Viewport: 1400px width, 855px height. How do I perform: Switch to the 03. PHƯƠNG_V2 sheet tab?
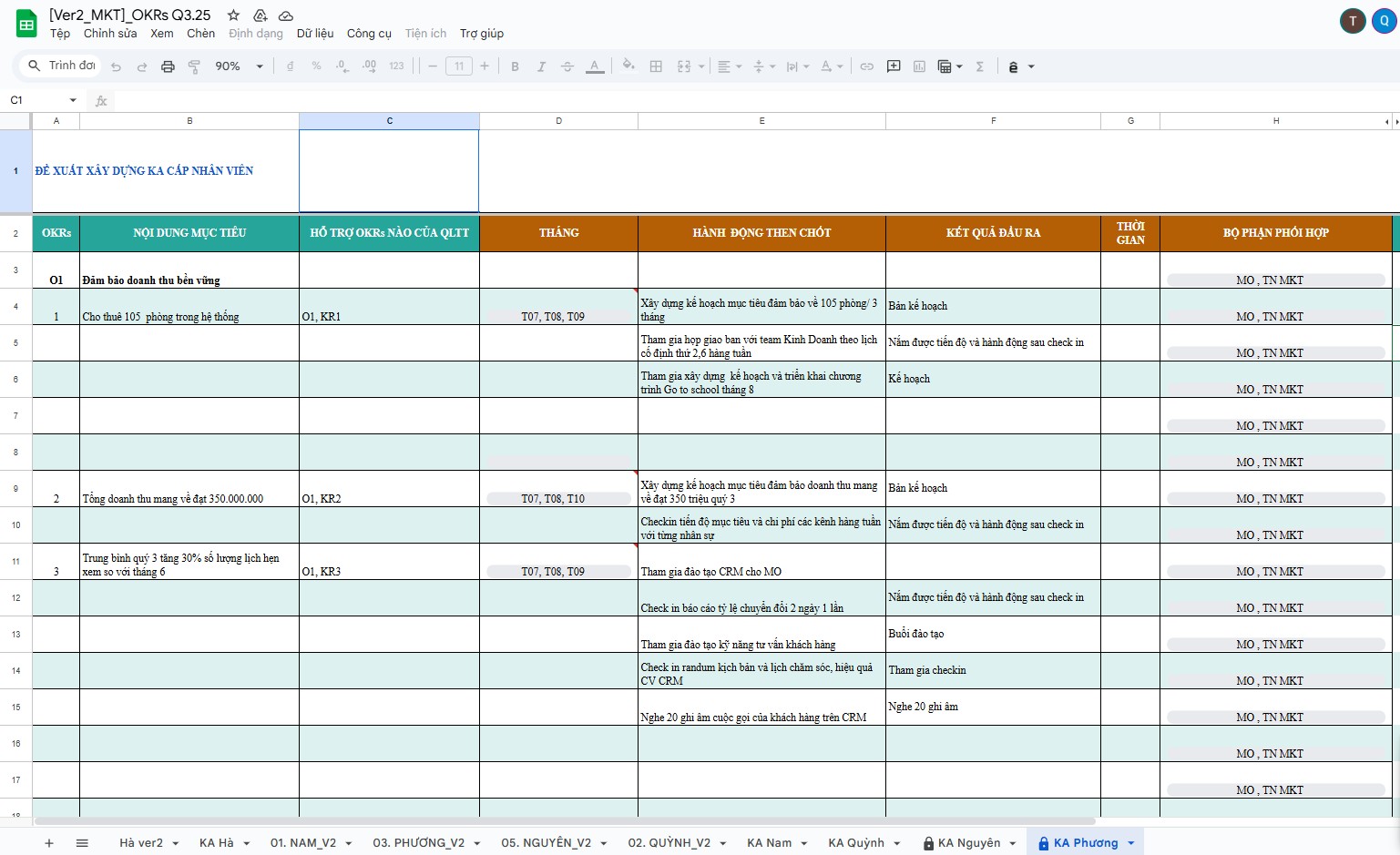click(418, 843)
